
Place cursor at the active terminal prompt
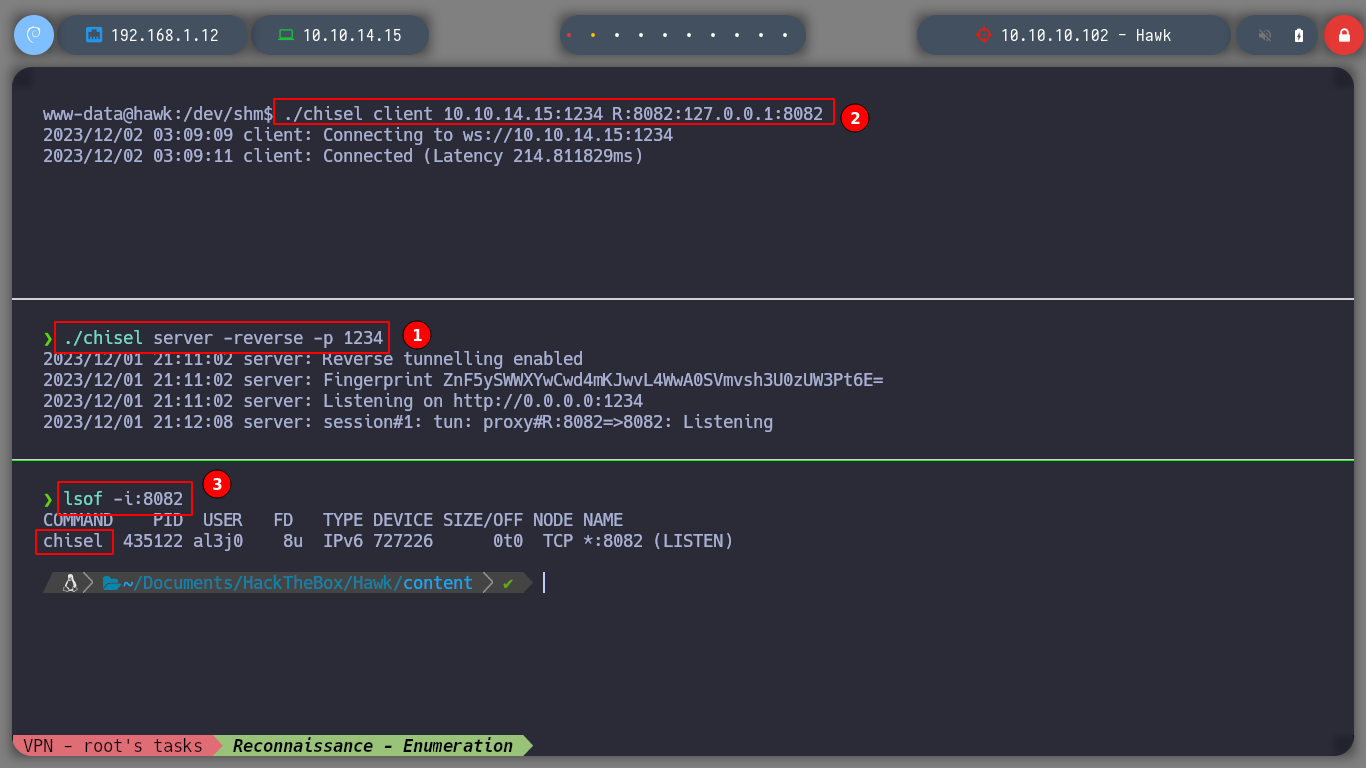(544, 583)
